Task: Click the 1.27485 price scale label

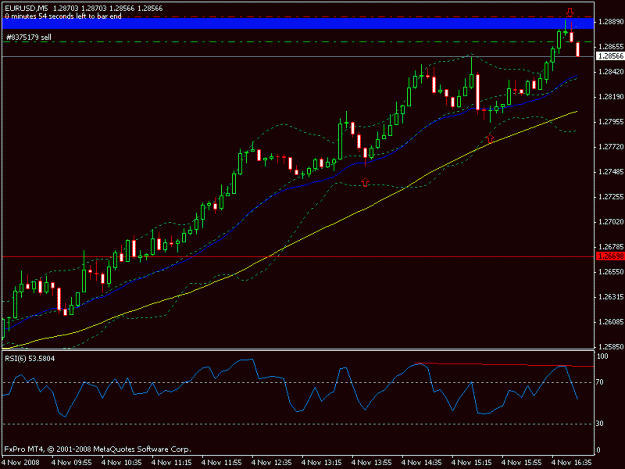Action: (x=611, y=172)
